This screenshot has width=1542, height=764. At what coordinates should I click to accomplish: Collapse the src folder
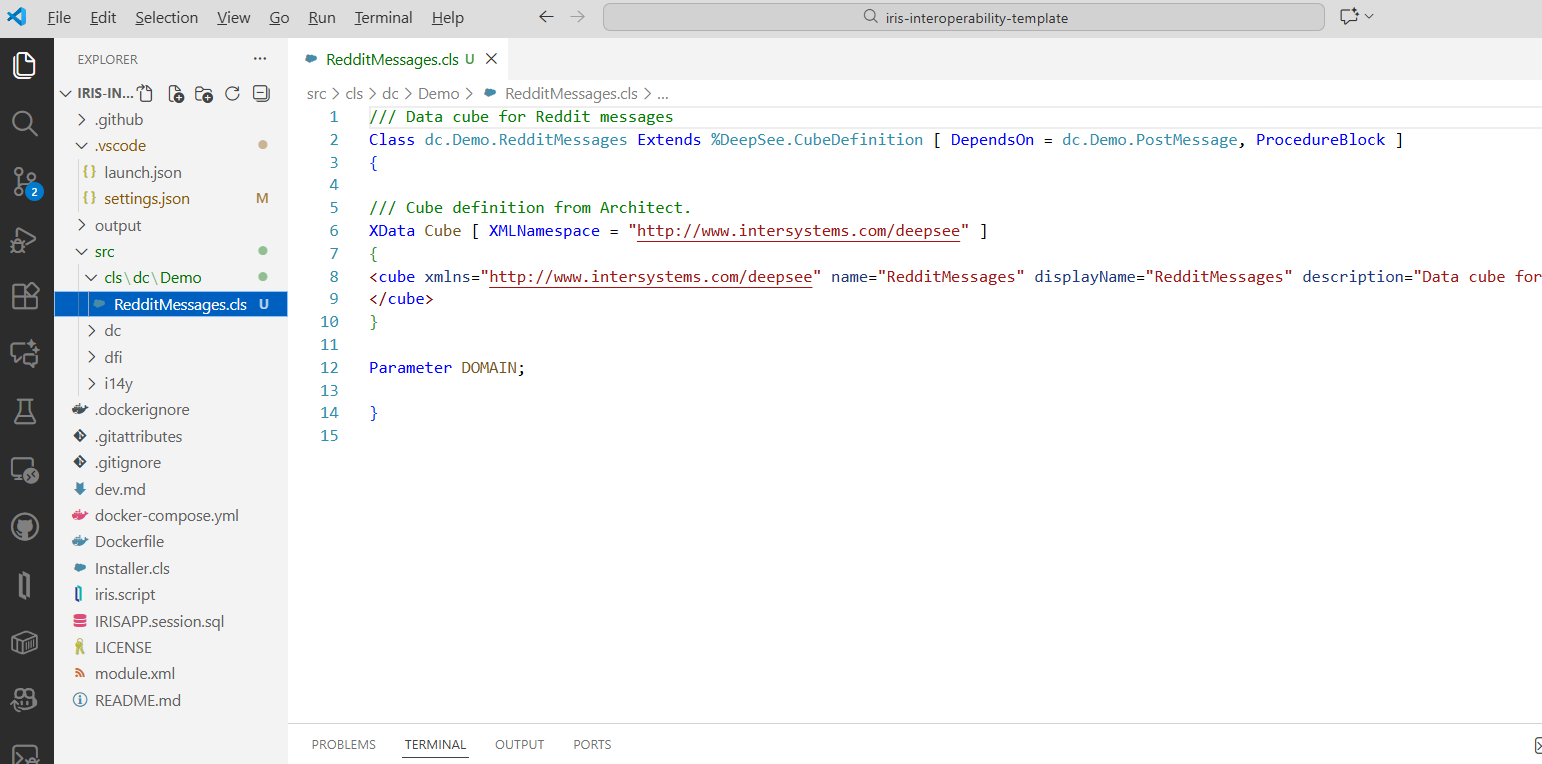pyautogui.click(x=104, y=252)
